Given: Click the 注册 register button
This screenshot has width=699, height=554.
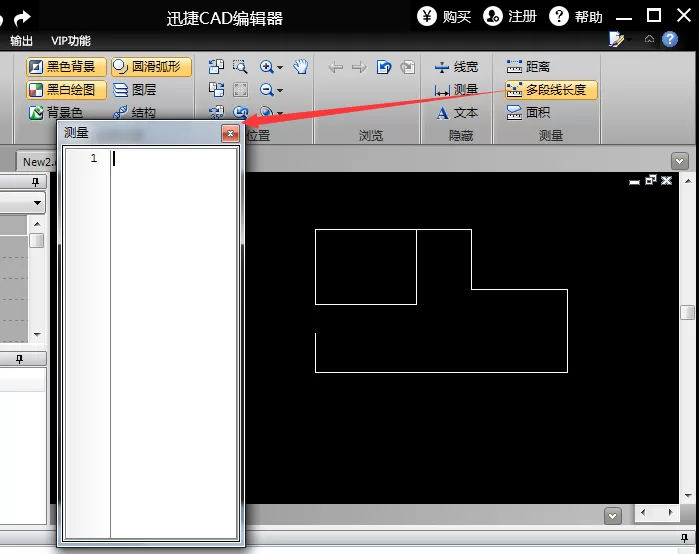Looking at the screenshot, I should click(510, 17).
